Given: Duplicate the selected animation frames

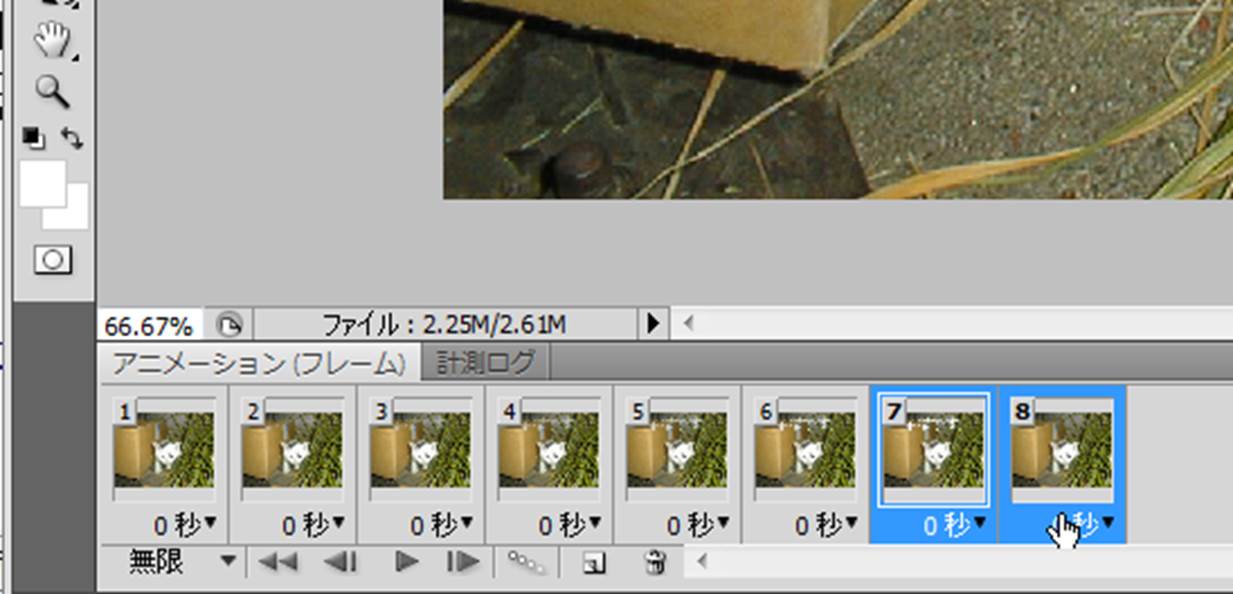Looking at the screenshot, I should [594, 563].
